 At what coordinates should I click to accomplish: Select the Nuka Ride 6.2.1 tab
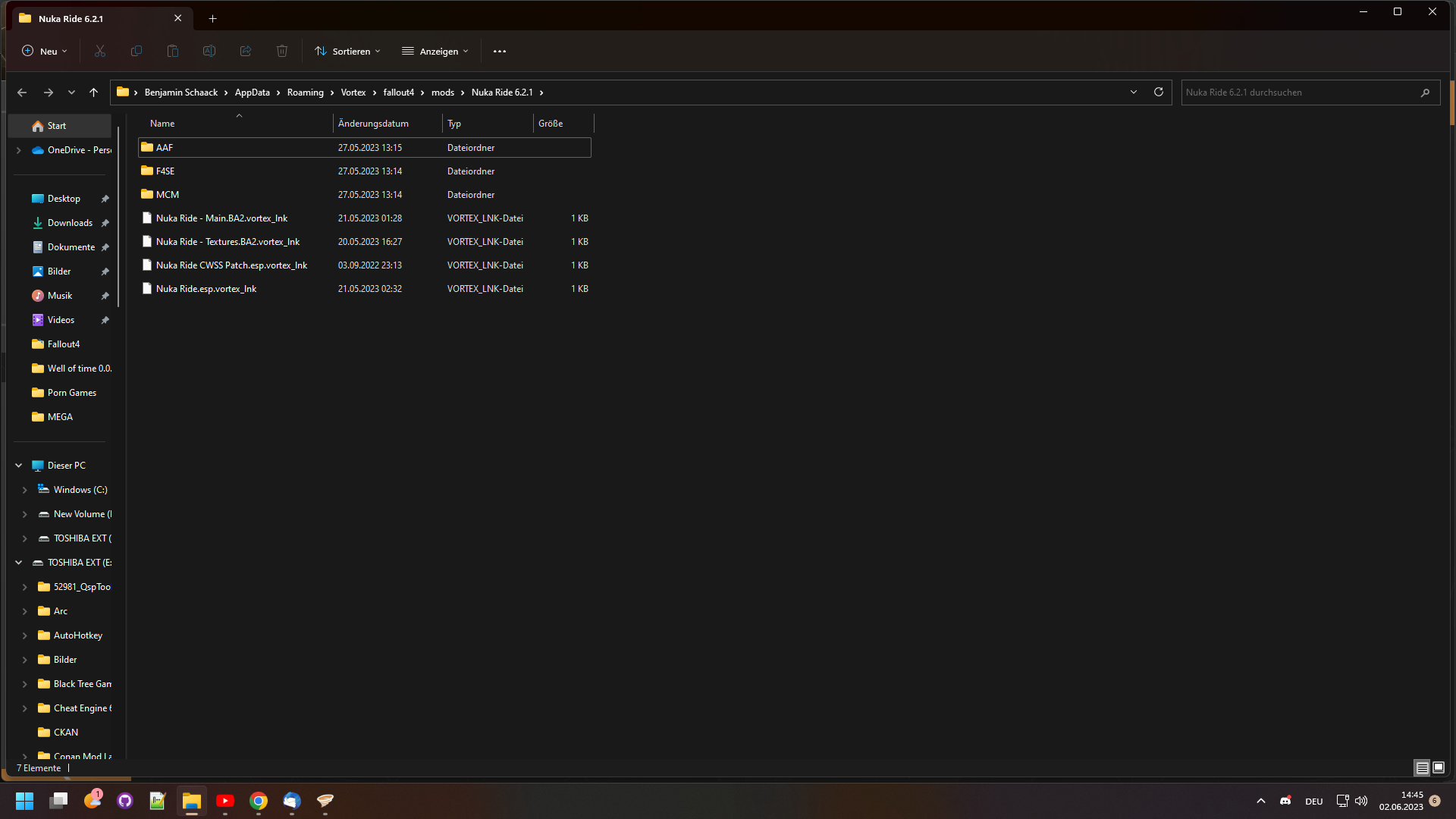click(101, 18)
